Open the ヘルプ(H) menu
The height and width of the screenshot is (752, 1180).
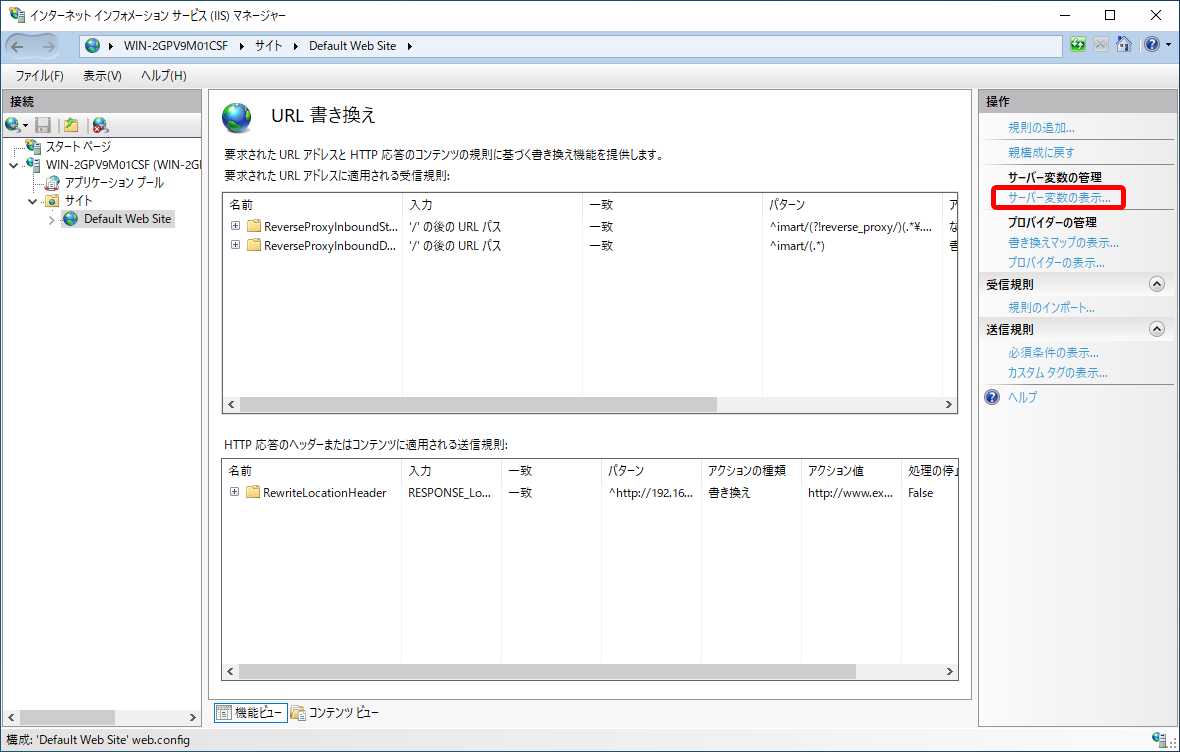tap(163, 75)
